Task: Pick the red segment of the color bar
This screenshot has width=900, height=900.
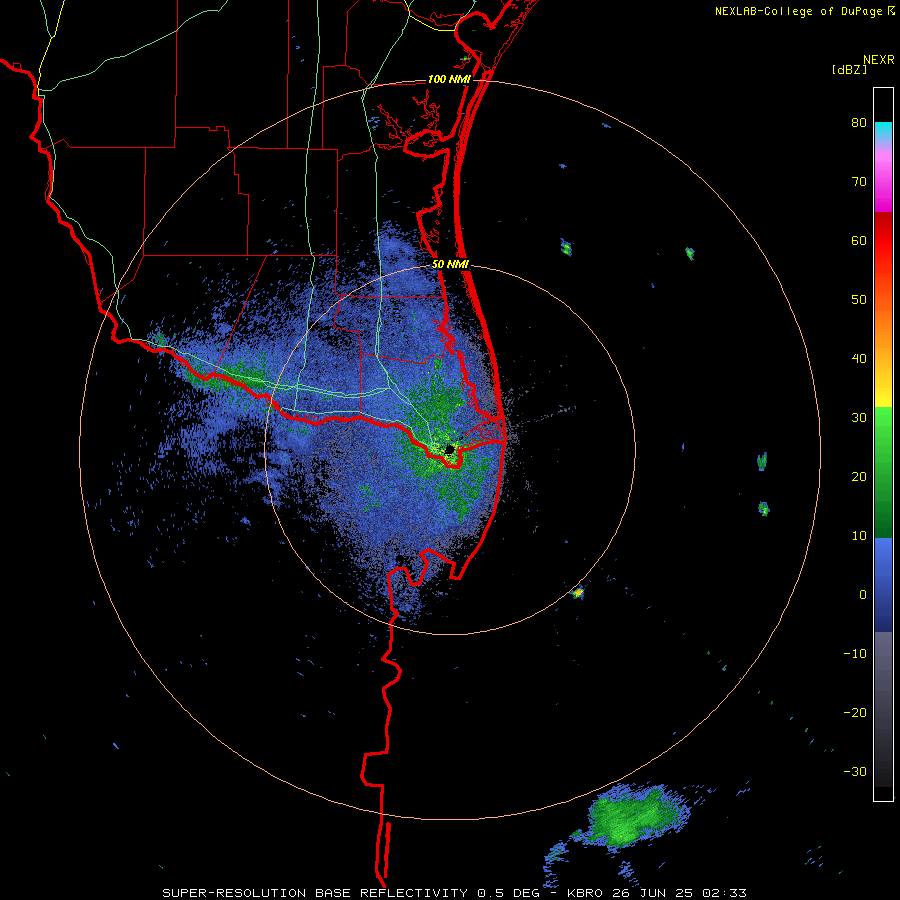Action: [883, 241]
